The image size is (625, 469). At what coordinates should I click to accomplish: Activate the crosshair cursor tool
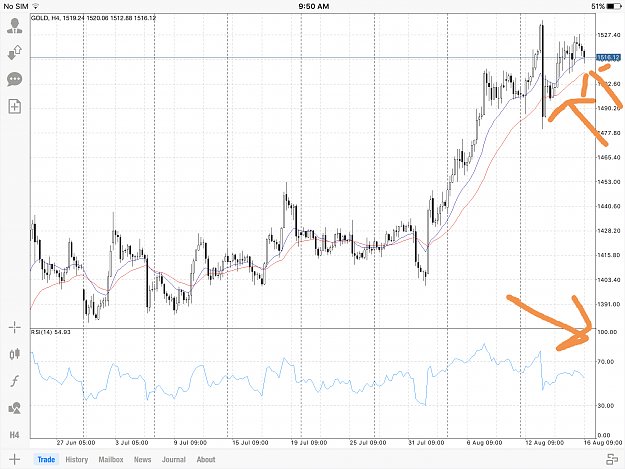[x=15, y=328]
